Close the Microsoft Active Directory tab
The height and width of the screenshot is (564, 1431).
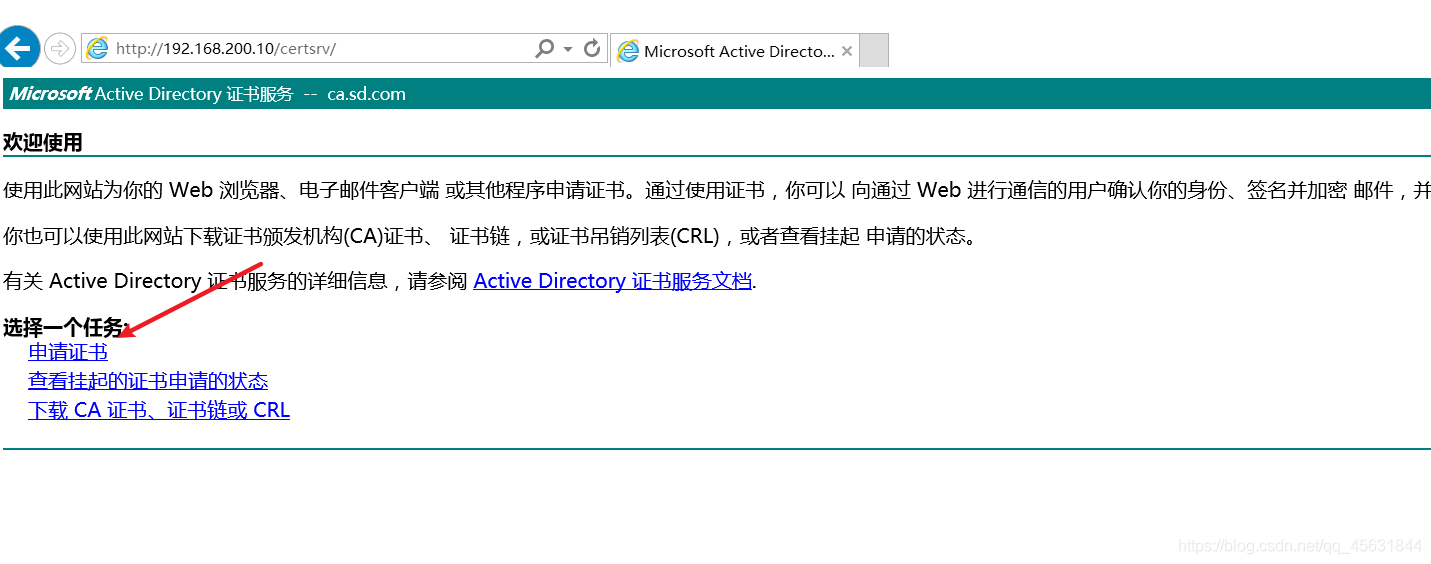(847, 51)
